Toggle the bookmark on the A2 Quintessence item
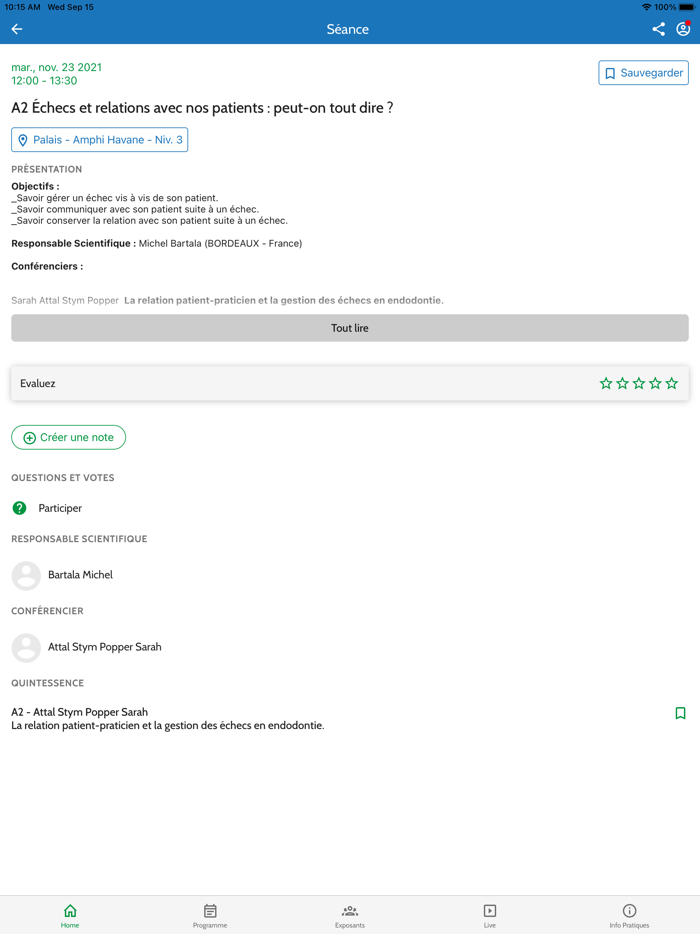This screenshot has height=934, width=700. (x=680, y=713)
